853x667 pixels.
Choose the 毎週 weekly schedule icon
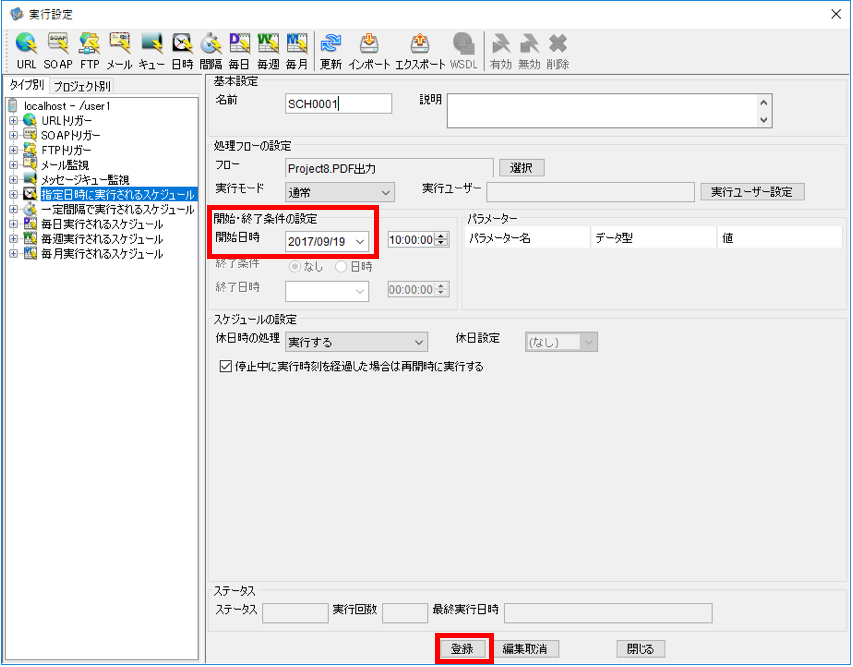coord(268,51)
